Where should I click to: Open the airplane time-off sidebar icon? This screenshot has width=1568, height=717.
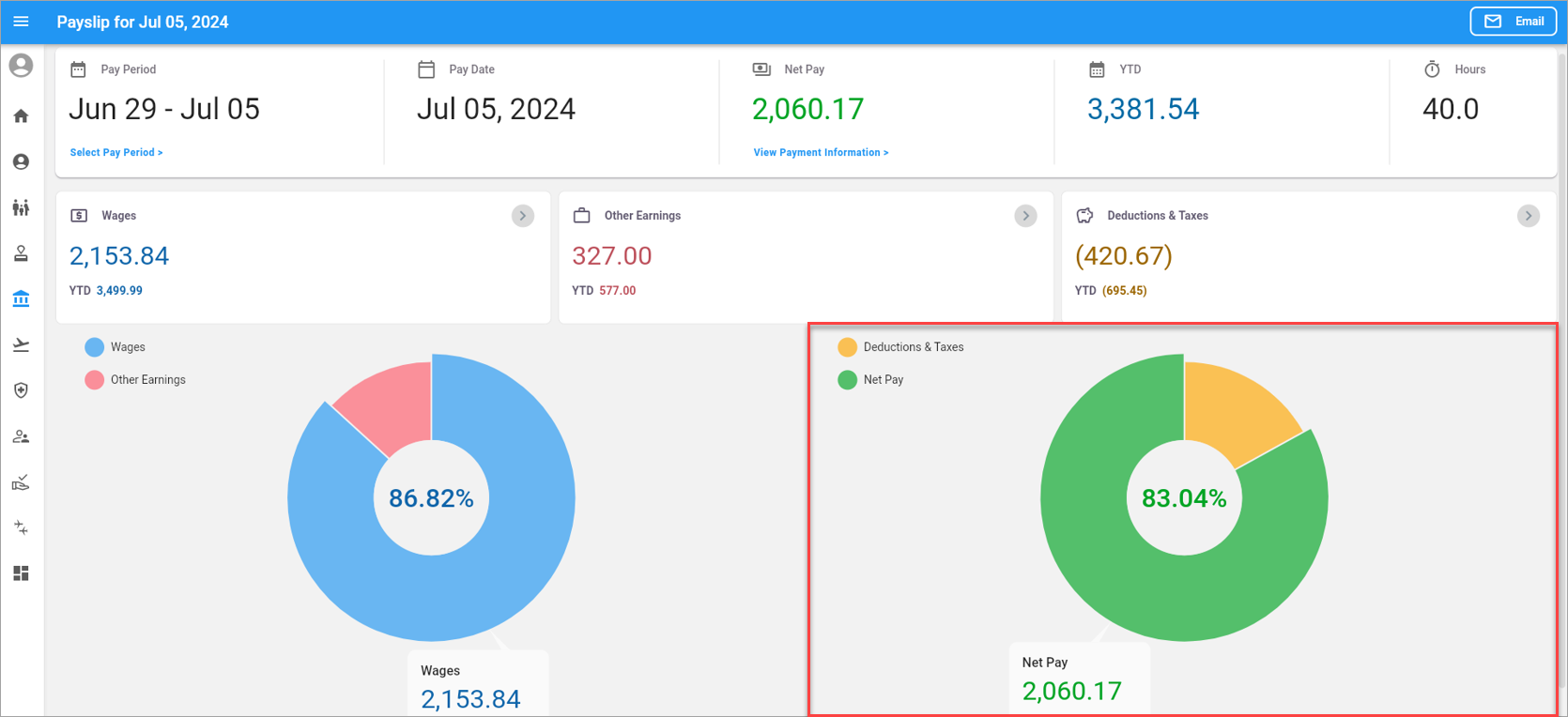(x=21, y=345)
